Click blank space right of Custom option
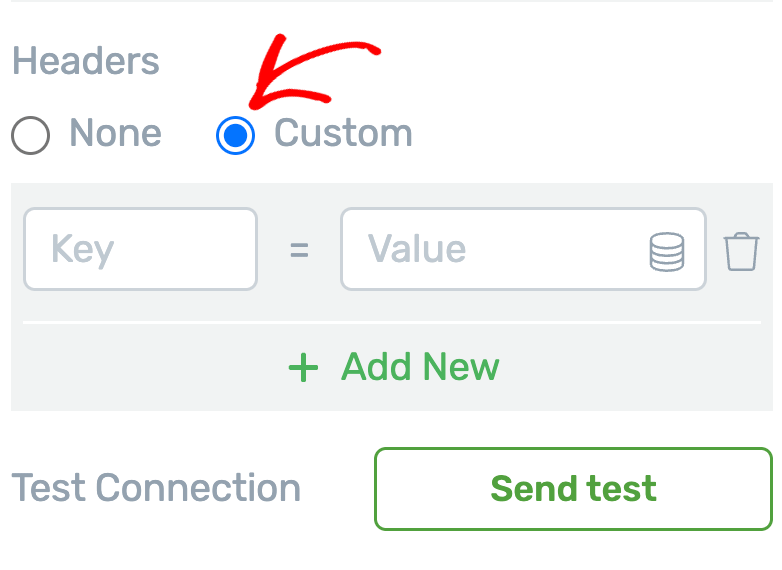The height and width of the screenshot is (570, 782). click(x=590, y=133)
